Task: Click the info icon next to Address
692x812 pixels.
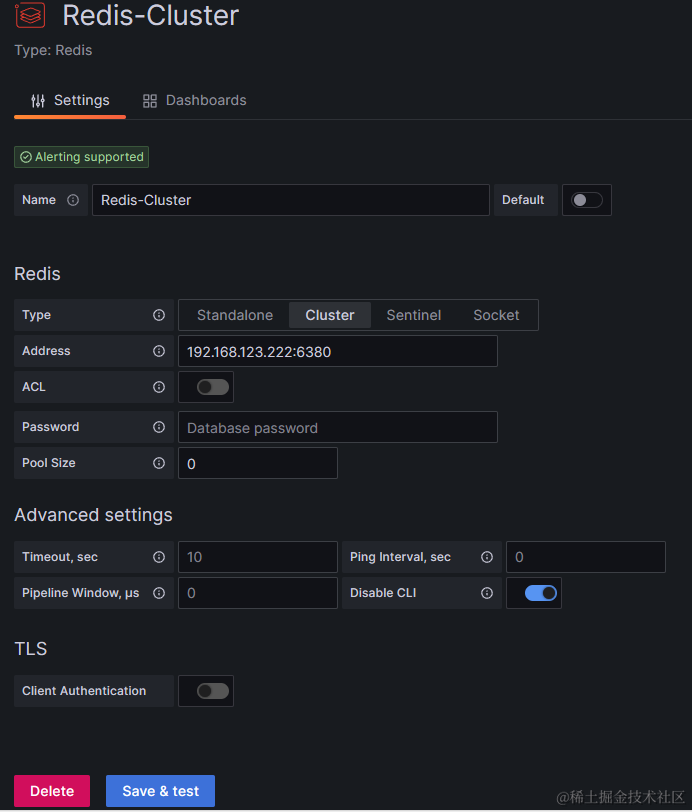Action: coord(159,351)
